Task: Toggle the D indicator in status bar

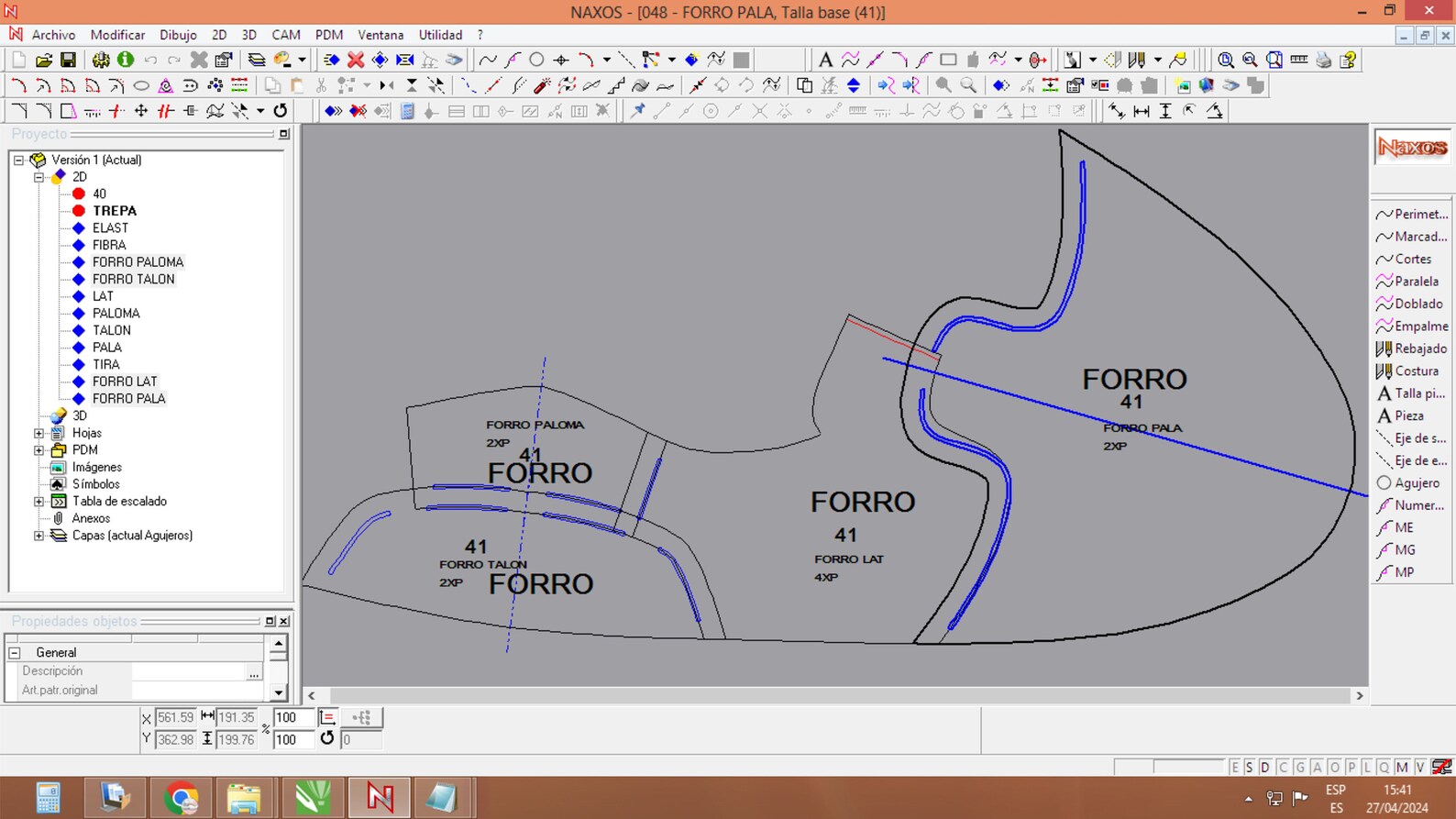Action: click(x=1265, y=768)
